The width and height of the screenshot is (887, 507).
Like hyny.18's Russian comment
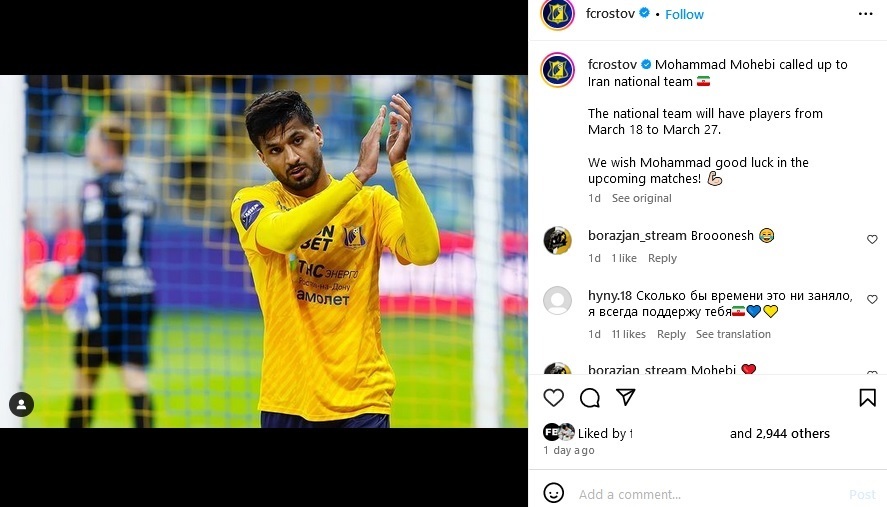[x=872, y=299]
